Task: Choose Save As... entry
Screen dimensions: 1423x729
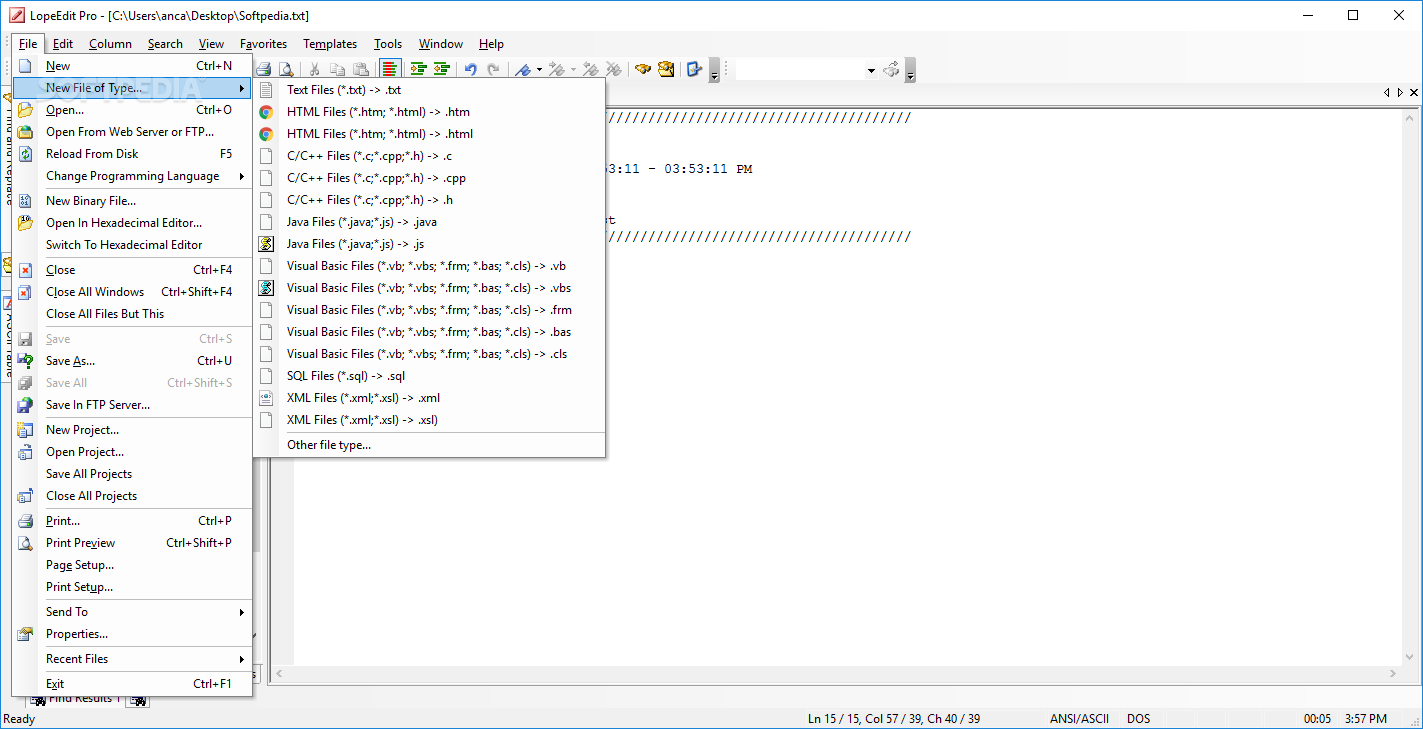Action: pyautogui.click(x=132, y=361)
